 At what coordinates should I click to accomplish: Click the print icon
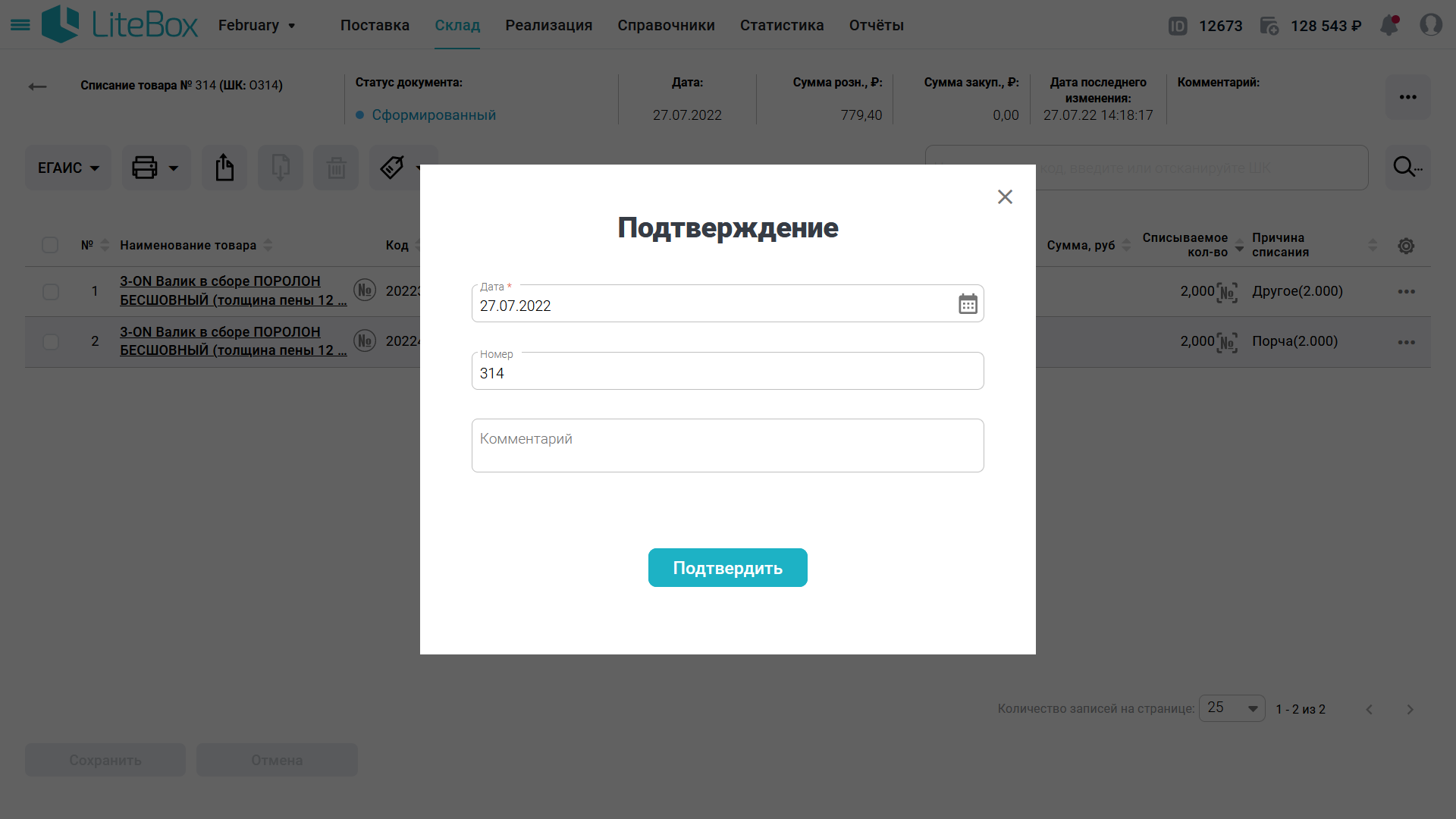(x=144, y=168)
